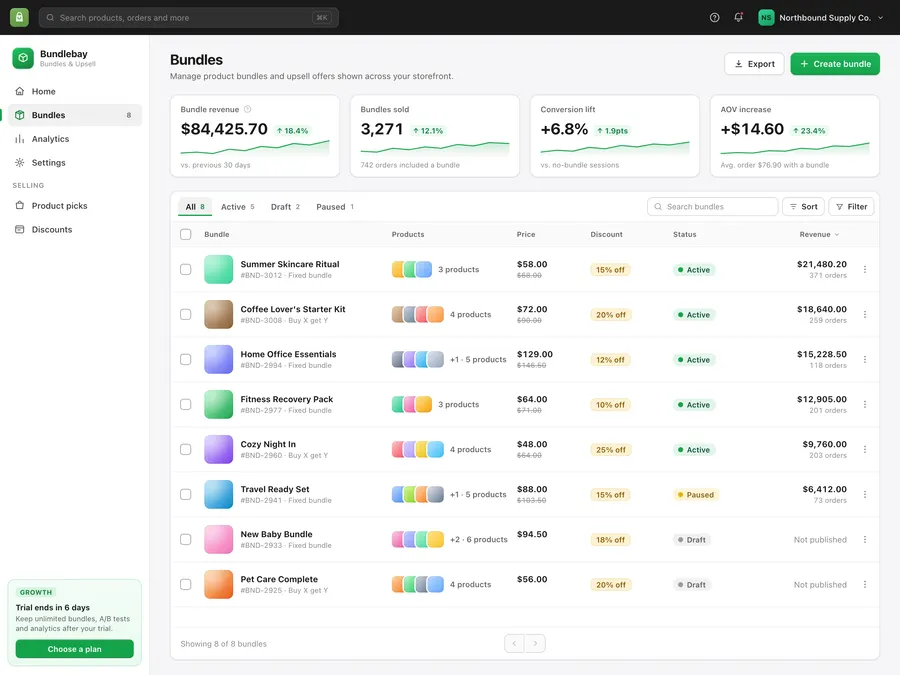
Task: Open the Filter options
Action: coord(851,207)
